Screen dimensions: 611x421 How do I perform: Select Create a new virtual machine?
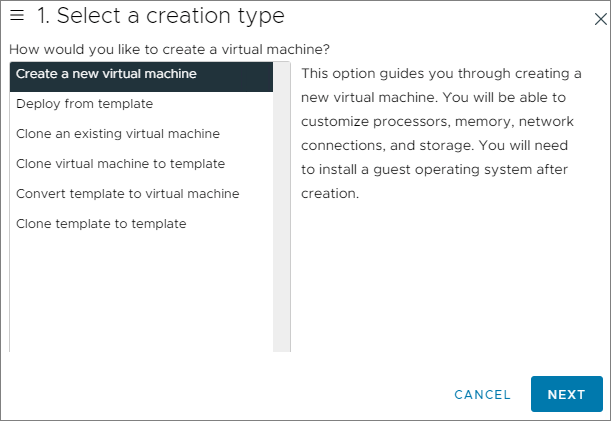tap(106, 74)
